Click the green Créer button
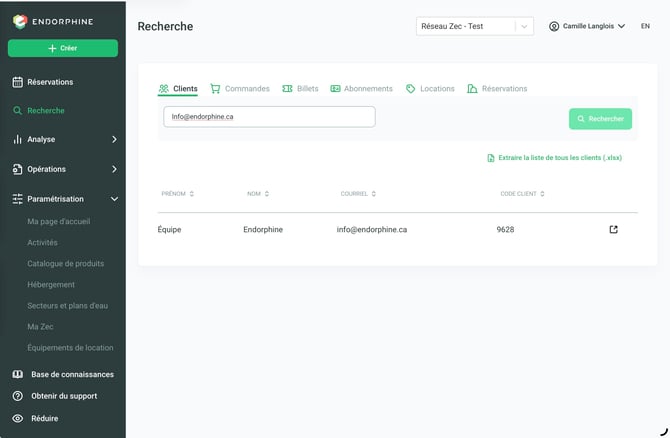 click(x=63, y=48)
